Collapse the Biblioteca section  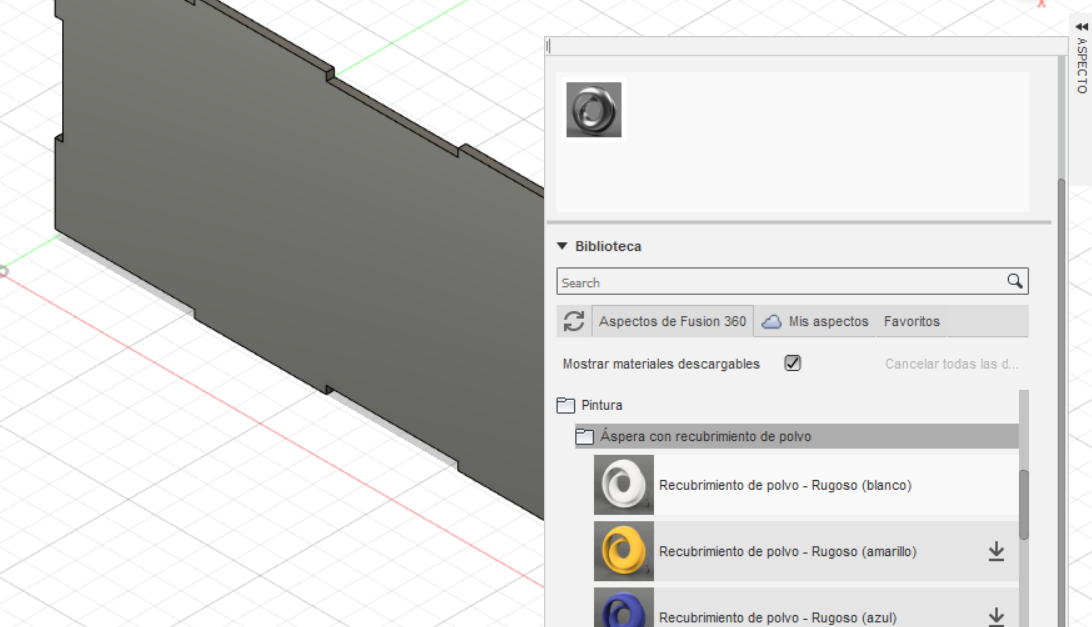coord(563,246)
